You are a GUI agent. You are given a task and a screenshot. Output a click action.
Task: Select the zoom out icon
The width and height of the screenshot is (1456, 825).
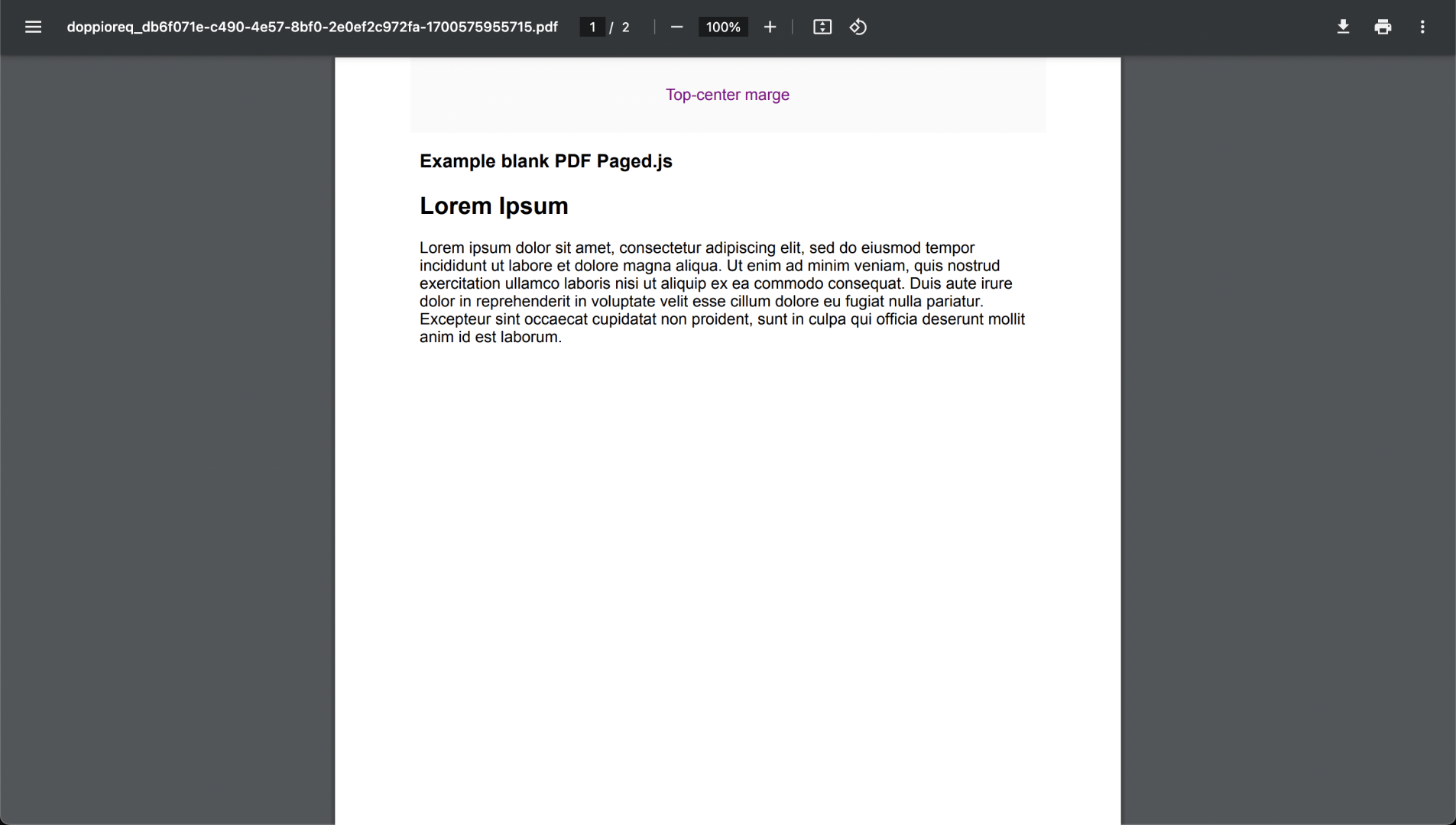coord(676,27)
